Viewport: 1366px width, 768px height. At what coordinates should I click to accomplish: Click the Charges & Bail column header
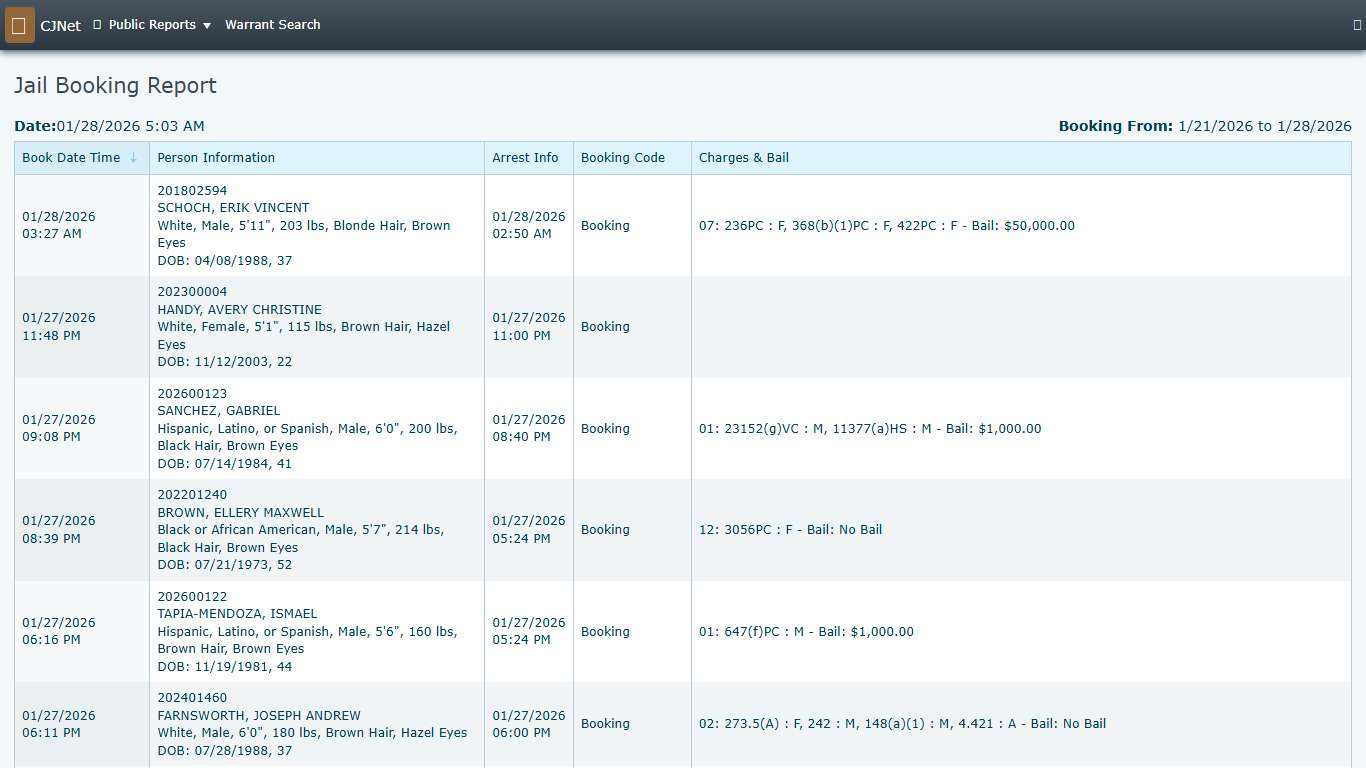[x=744, y=157]
